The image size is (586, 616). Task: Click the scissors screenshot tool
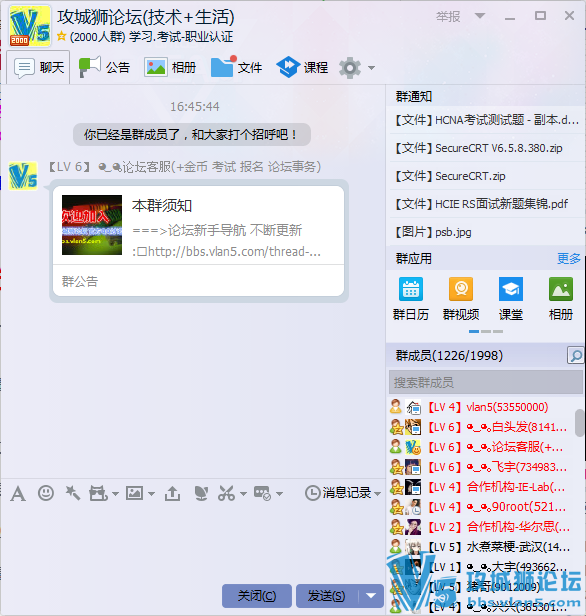[x=227, y=493]
